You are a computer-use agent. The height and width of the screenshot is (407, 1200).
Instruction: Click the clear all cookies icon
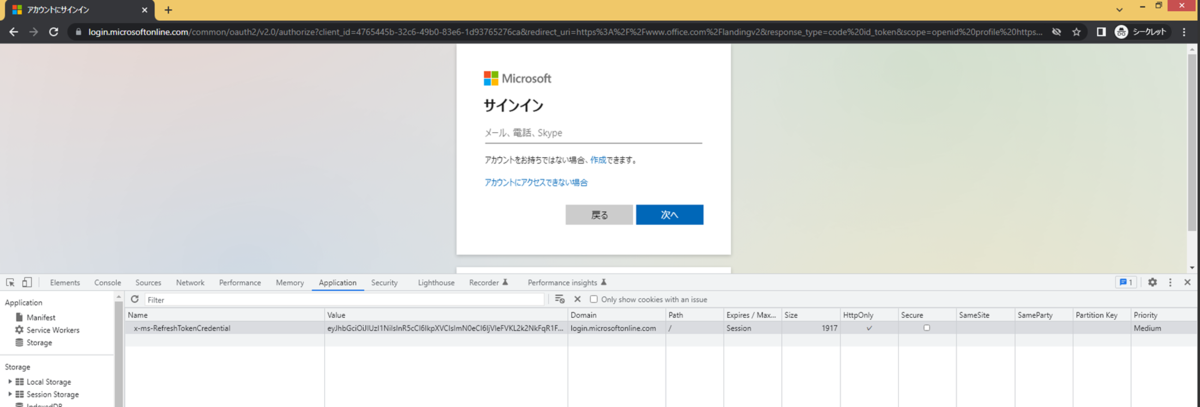[x=560, y=299]
